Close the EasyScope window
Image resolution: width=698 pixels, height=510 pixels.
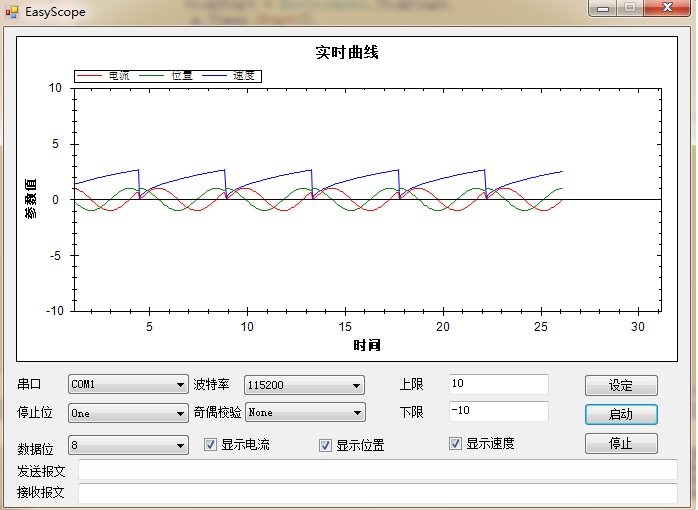pos(665,8)
